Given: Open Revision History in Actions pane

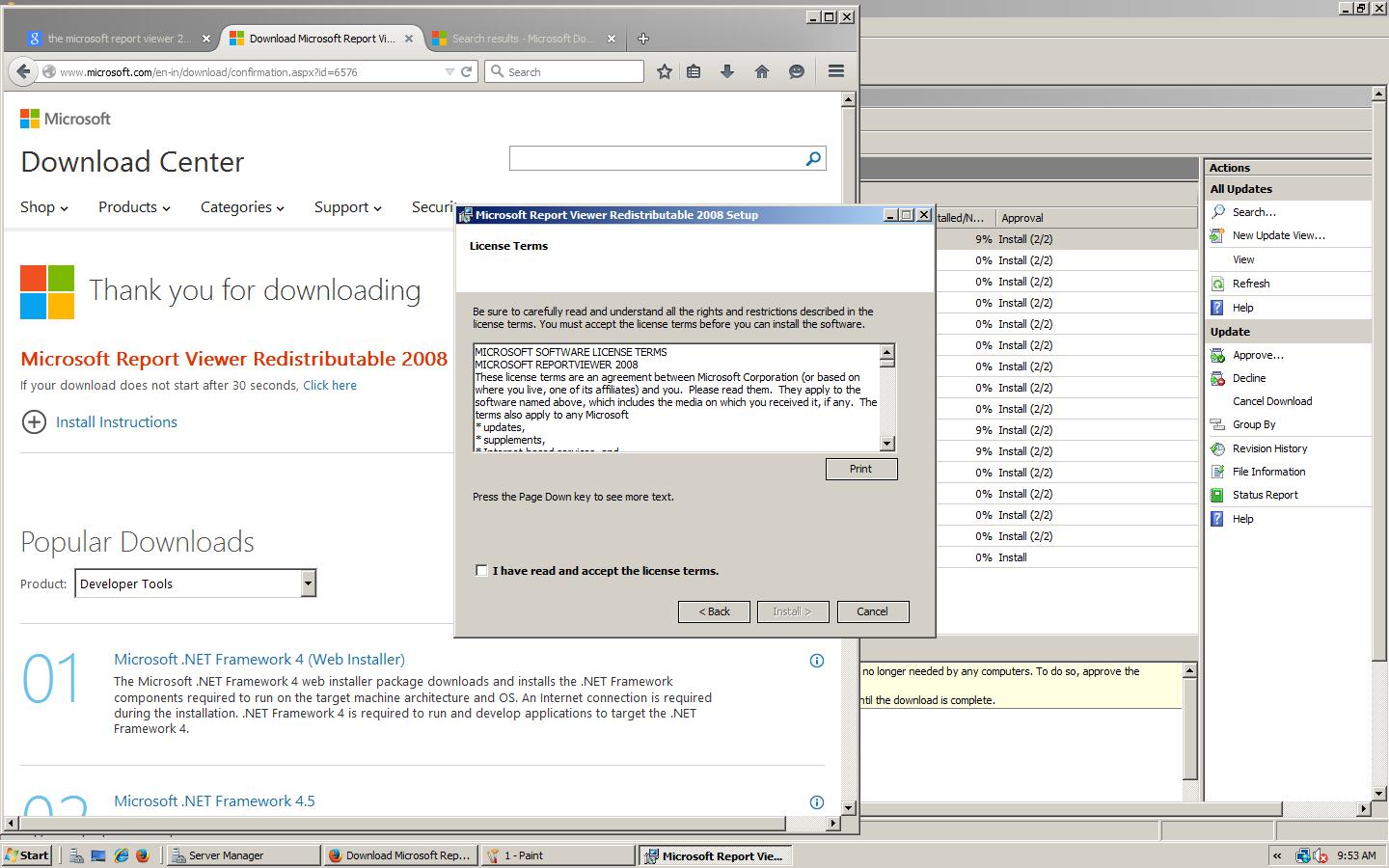Looking at the screenshot, I should (x=1269, y=448).
